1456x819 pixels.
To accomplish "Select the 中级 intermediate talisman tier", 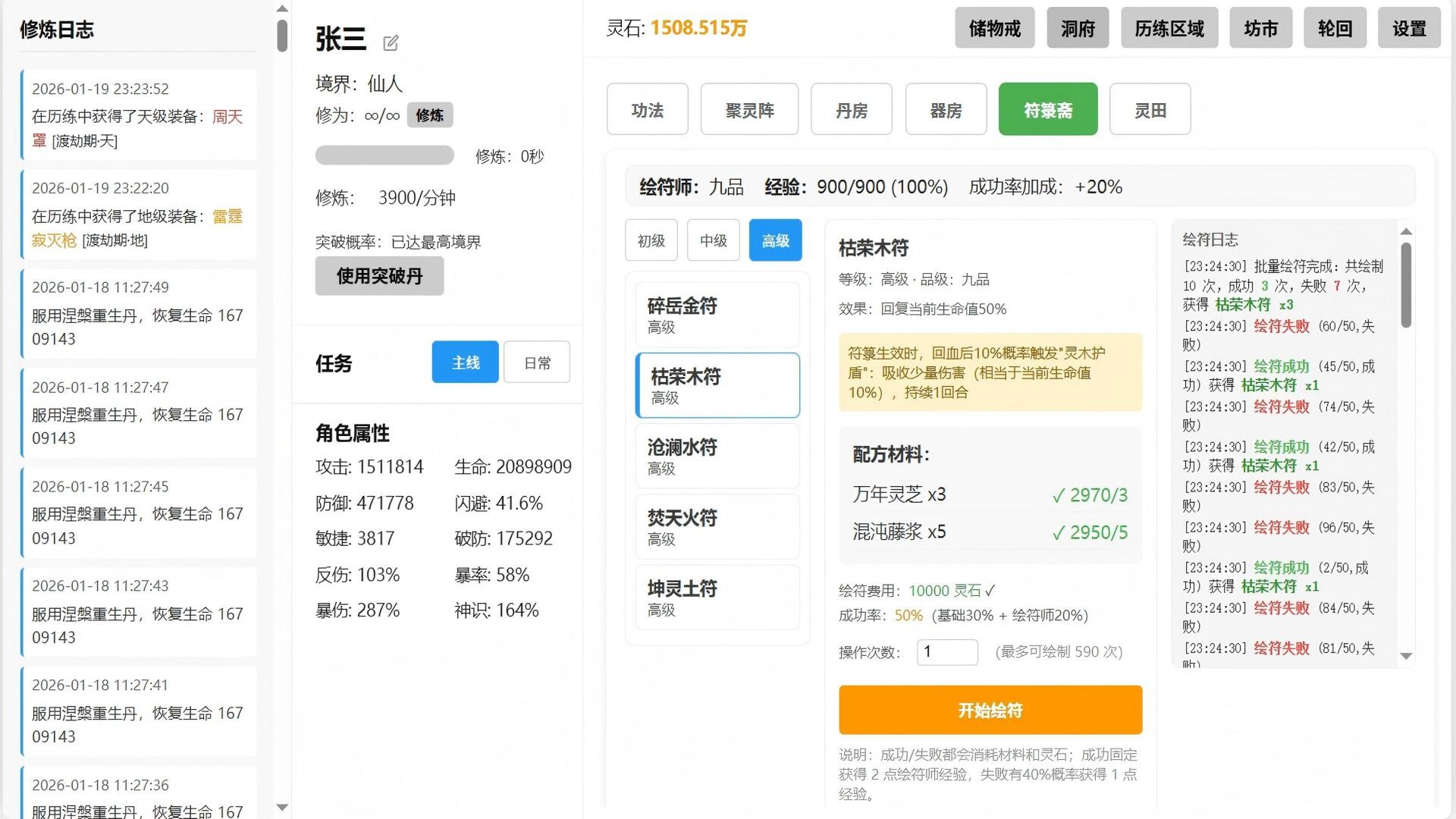I will pyautogui.click(x=712, y=240).
